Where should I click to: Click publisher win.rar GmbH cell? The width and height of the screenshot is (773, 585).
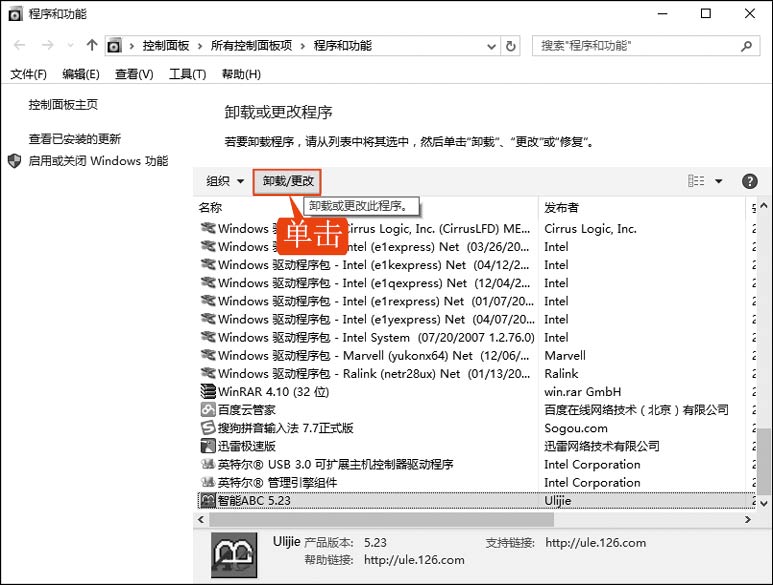click(583, 392)
